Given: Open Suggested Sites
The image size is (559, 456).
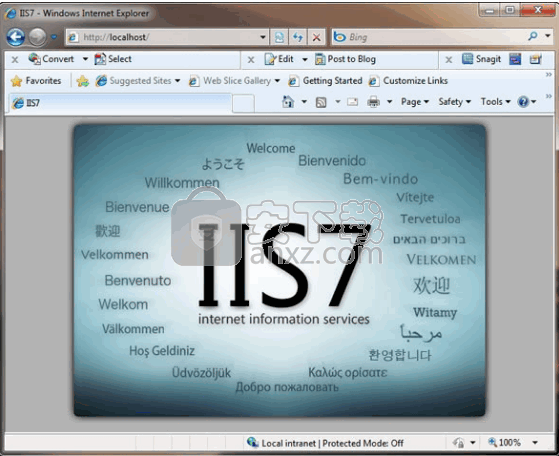Looking at the screenshot, I should click(138, 81).
